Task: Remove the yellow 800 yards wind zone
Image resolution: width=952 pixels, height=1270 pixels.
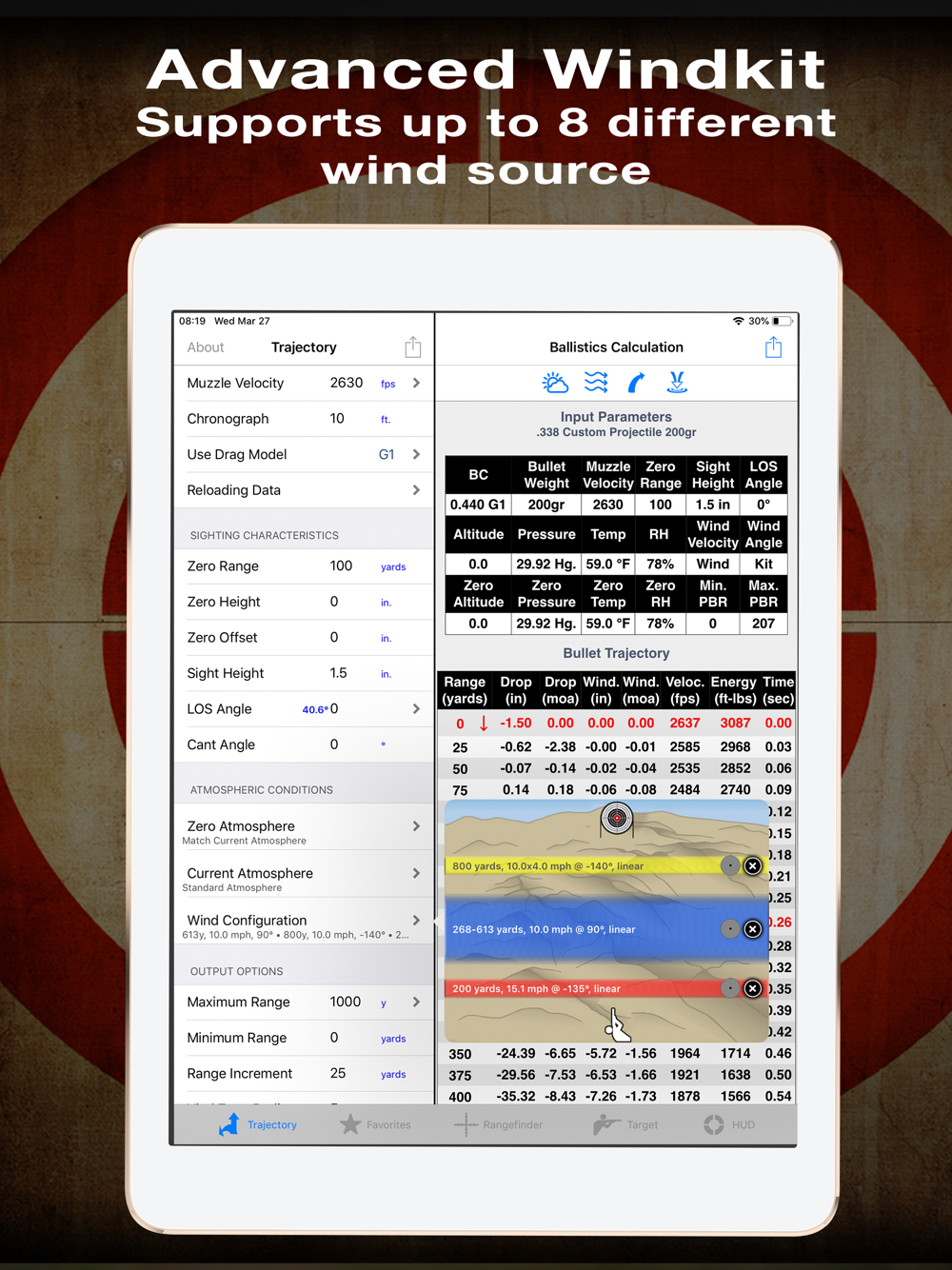Action: [752, 865]
